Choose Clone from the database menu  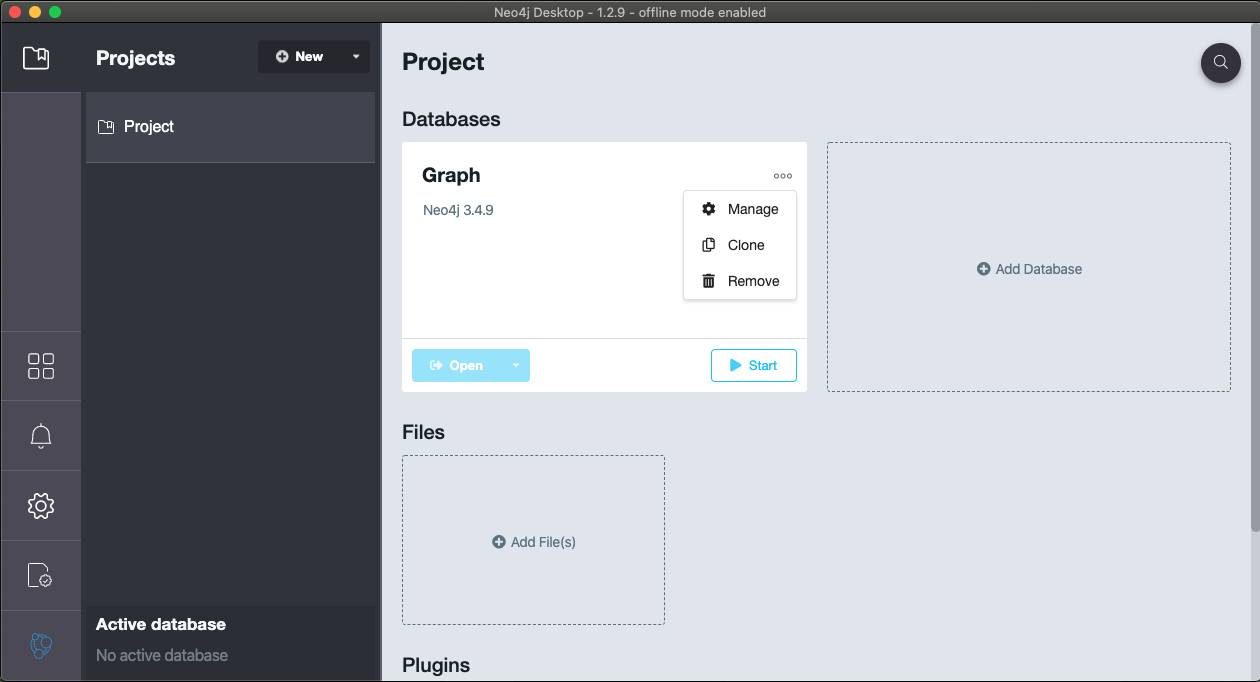click(x=740, y=245)
